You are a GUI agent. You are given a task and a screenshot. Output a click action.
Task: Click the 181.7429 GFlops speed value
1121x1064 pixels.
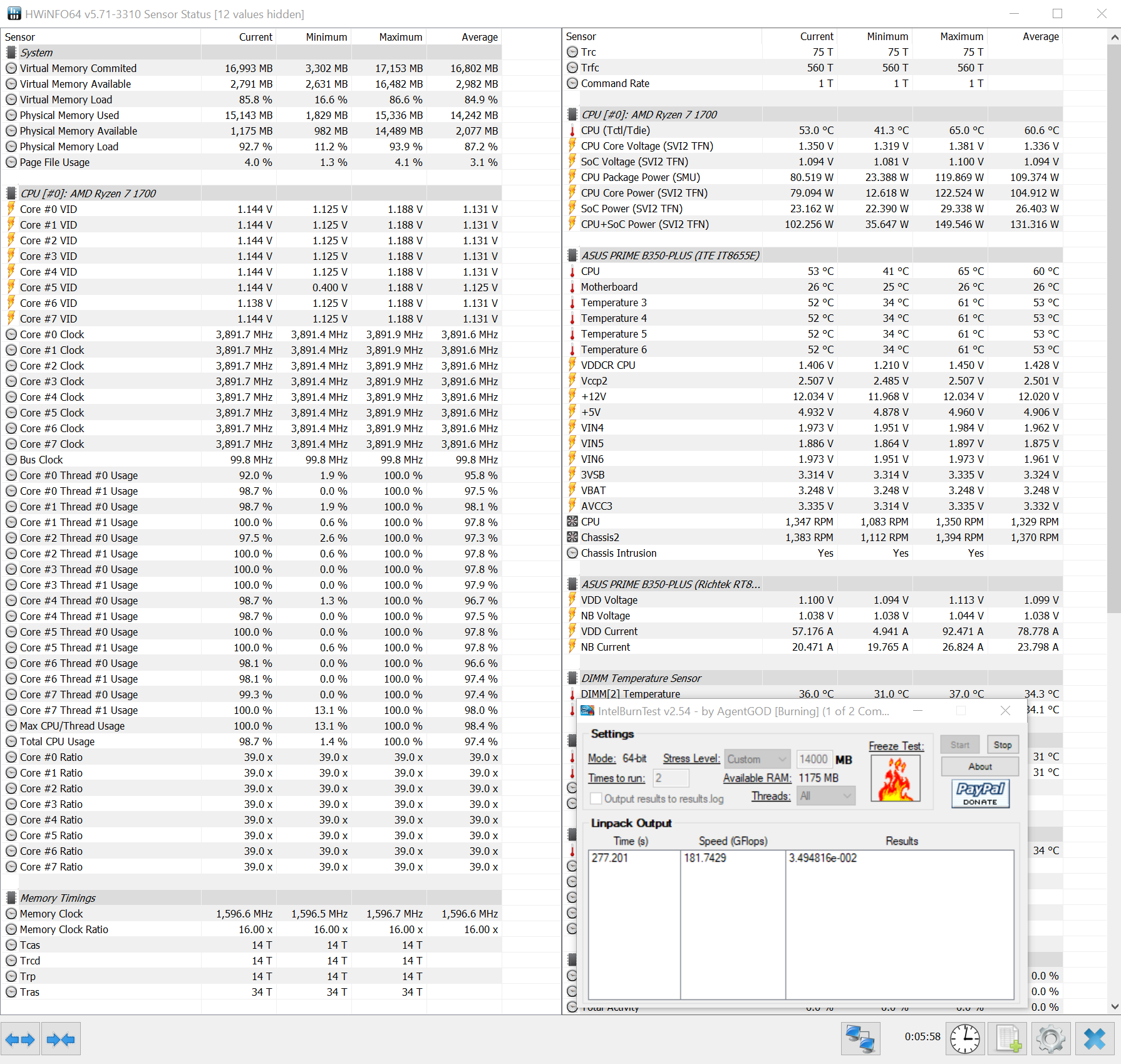(705, 857)
